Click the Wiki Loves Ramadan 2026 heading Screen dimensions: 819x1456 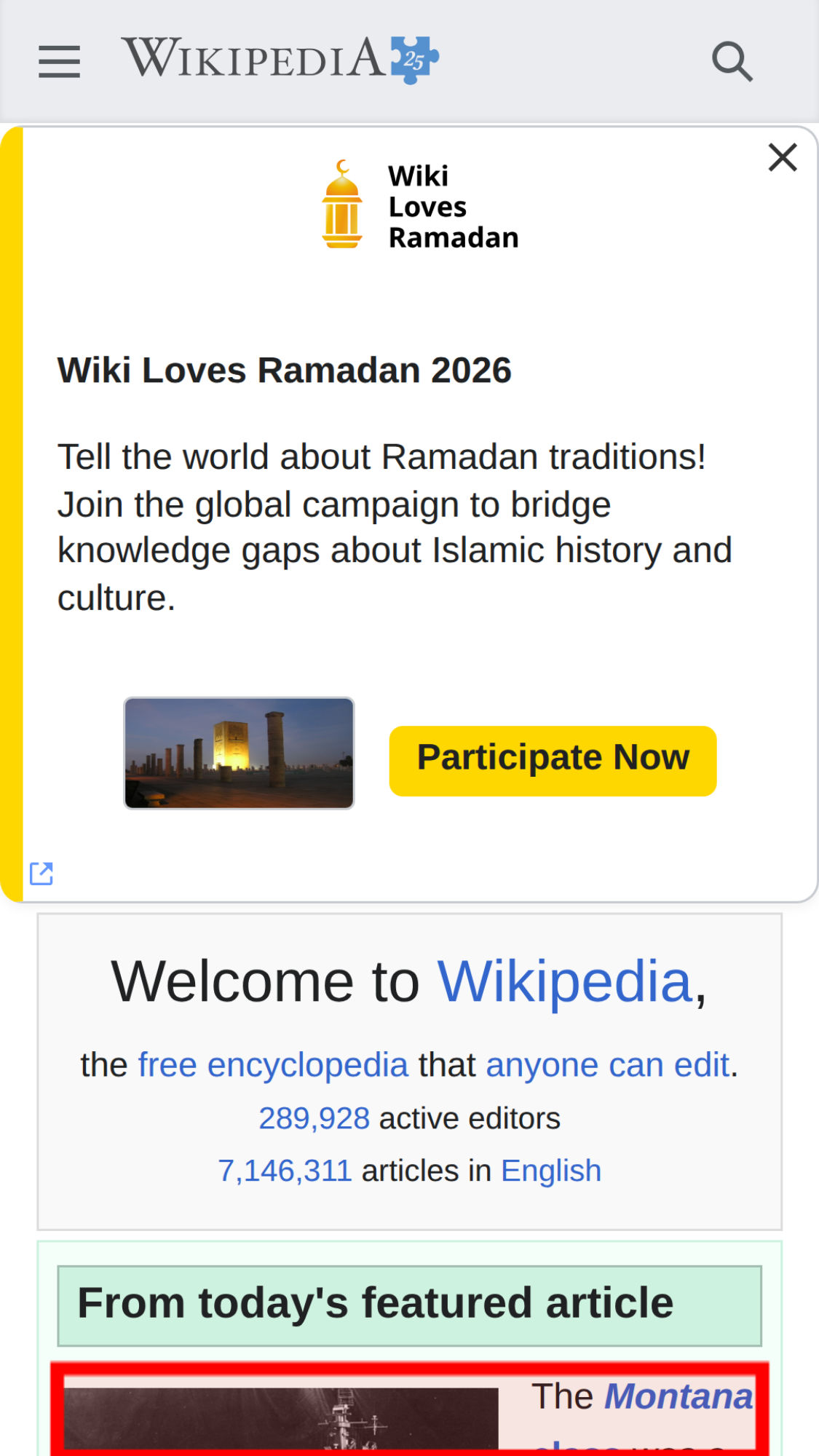click(x=285, y=370)
